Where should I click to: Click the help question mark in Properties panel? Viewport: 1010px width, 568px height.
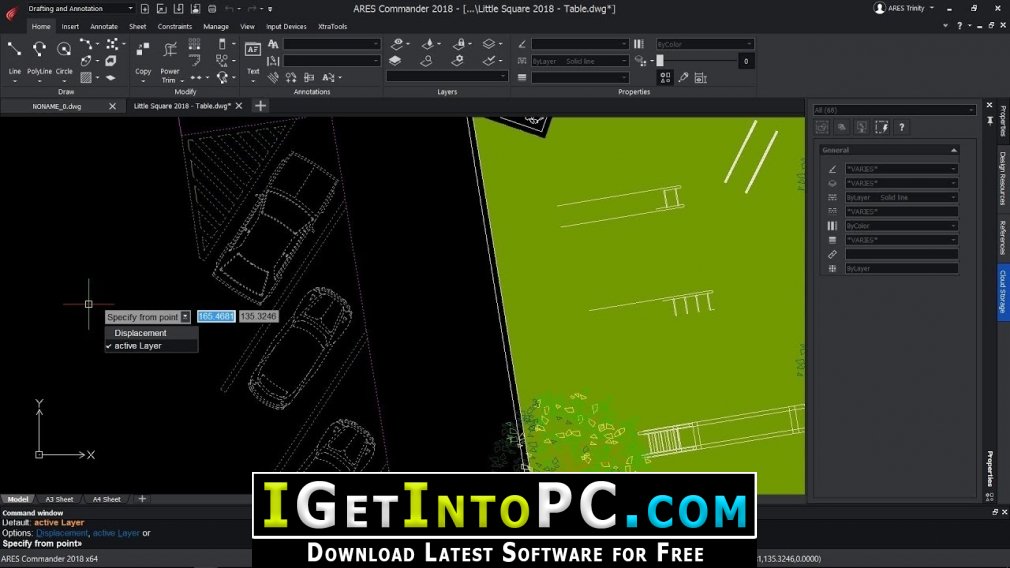point(902,127)
